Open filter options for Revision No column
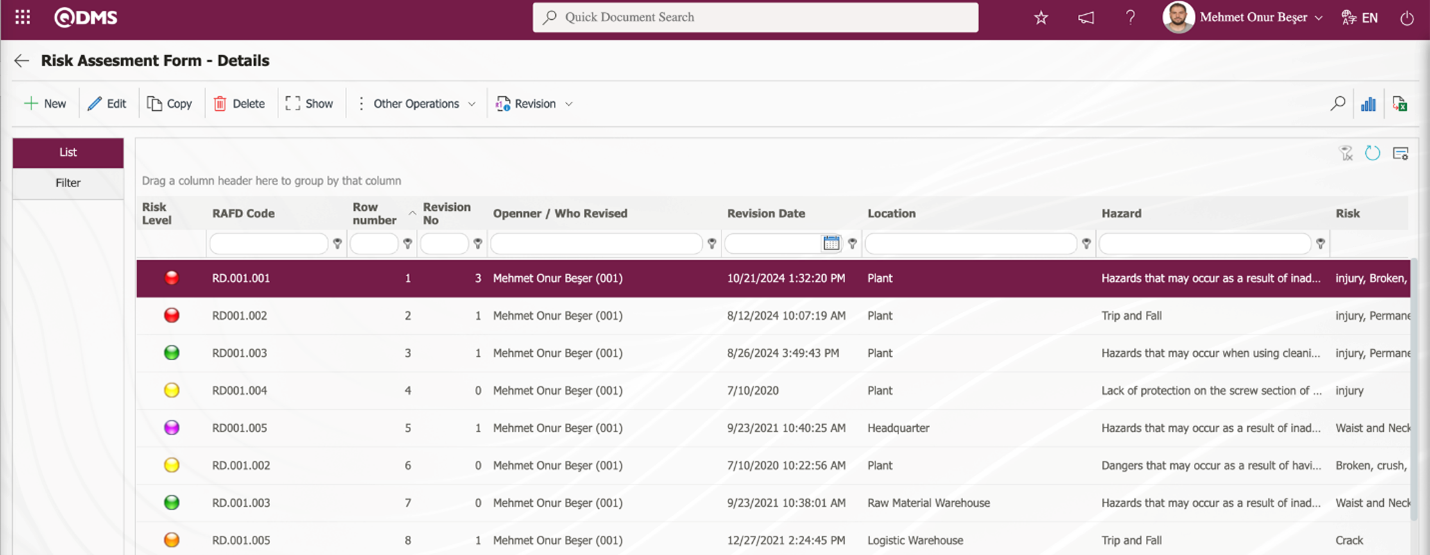Viewport: 1430px width, 555px height. tap(477, 244)
